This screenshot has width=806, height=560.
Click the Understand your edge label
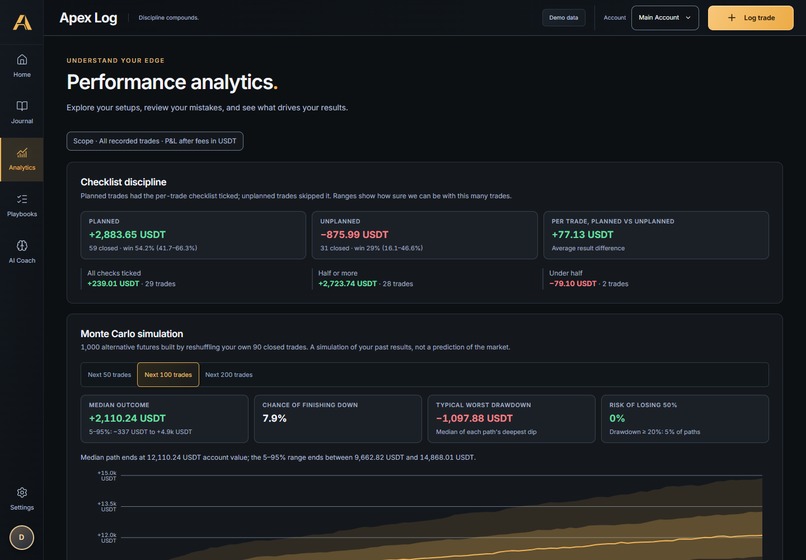tap(115, 60)
